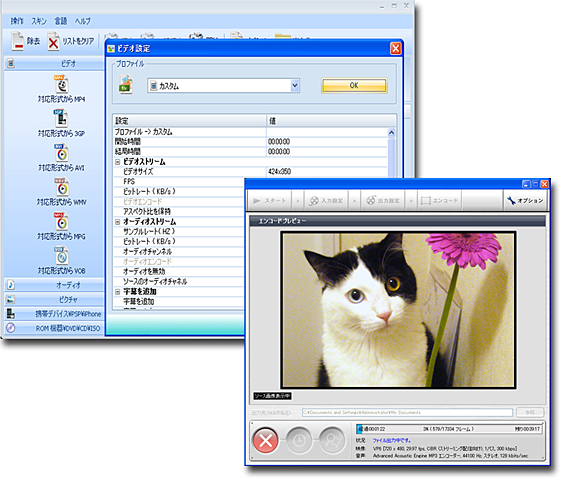
Task: Click the 値 column header
Action: [331, 121]
